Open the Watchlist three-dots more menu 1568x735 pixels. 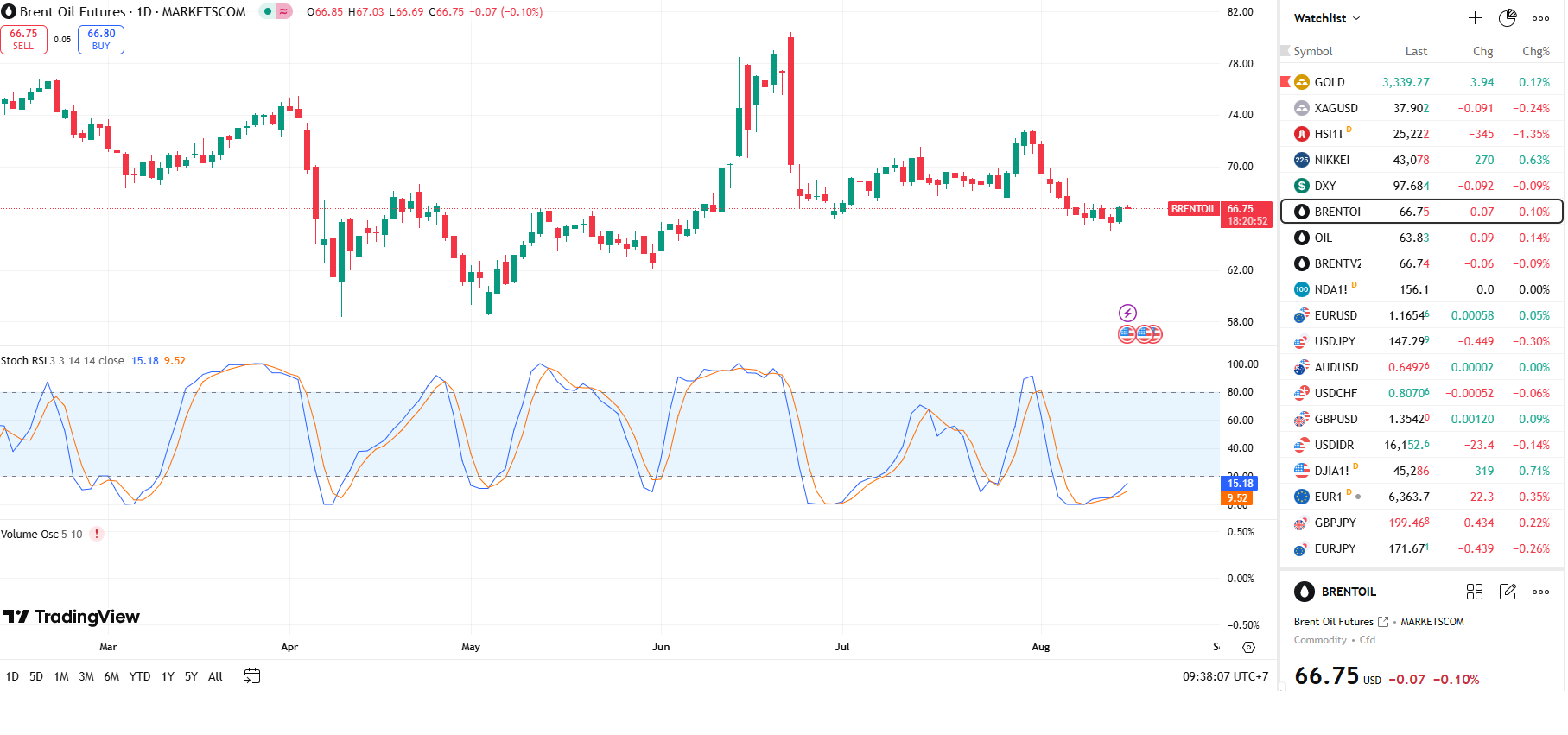click(1540, 18)
